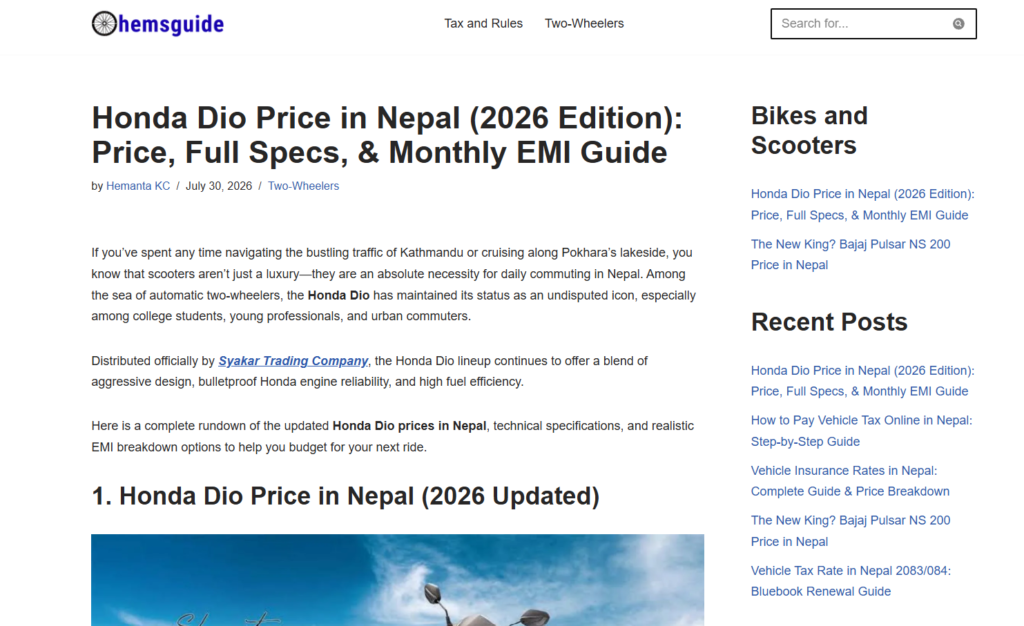Click the search magnifier icon
1024x626 pixels.
point(958,23)
